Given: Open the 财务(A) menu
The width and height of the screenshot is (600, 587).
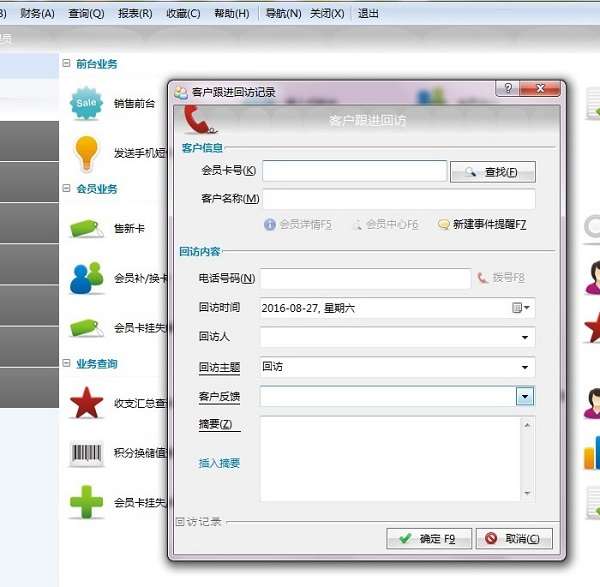Looking at the screenshot, I should 37,14.
